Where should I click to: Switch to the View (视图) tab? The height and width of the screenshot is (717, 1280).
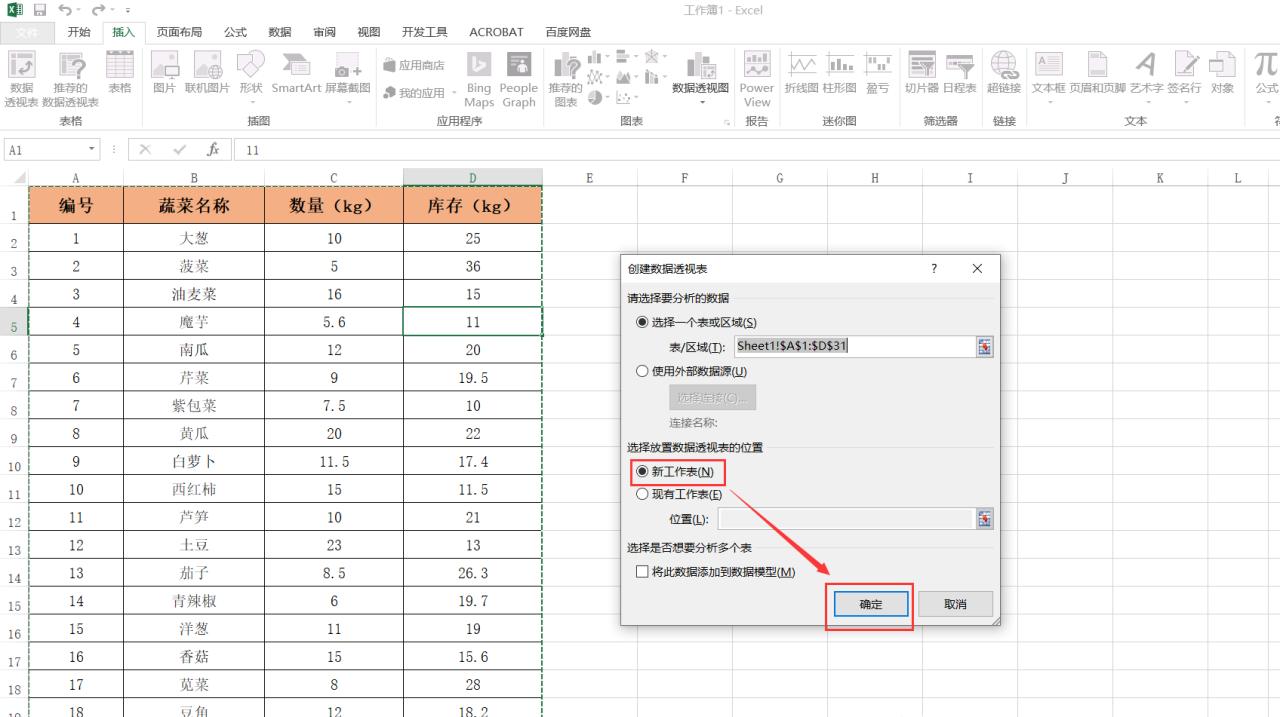tap(369, 32)
